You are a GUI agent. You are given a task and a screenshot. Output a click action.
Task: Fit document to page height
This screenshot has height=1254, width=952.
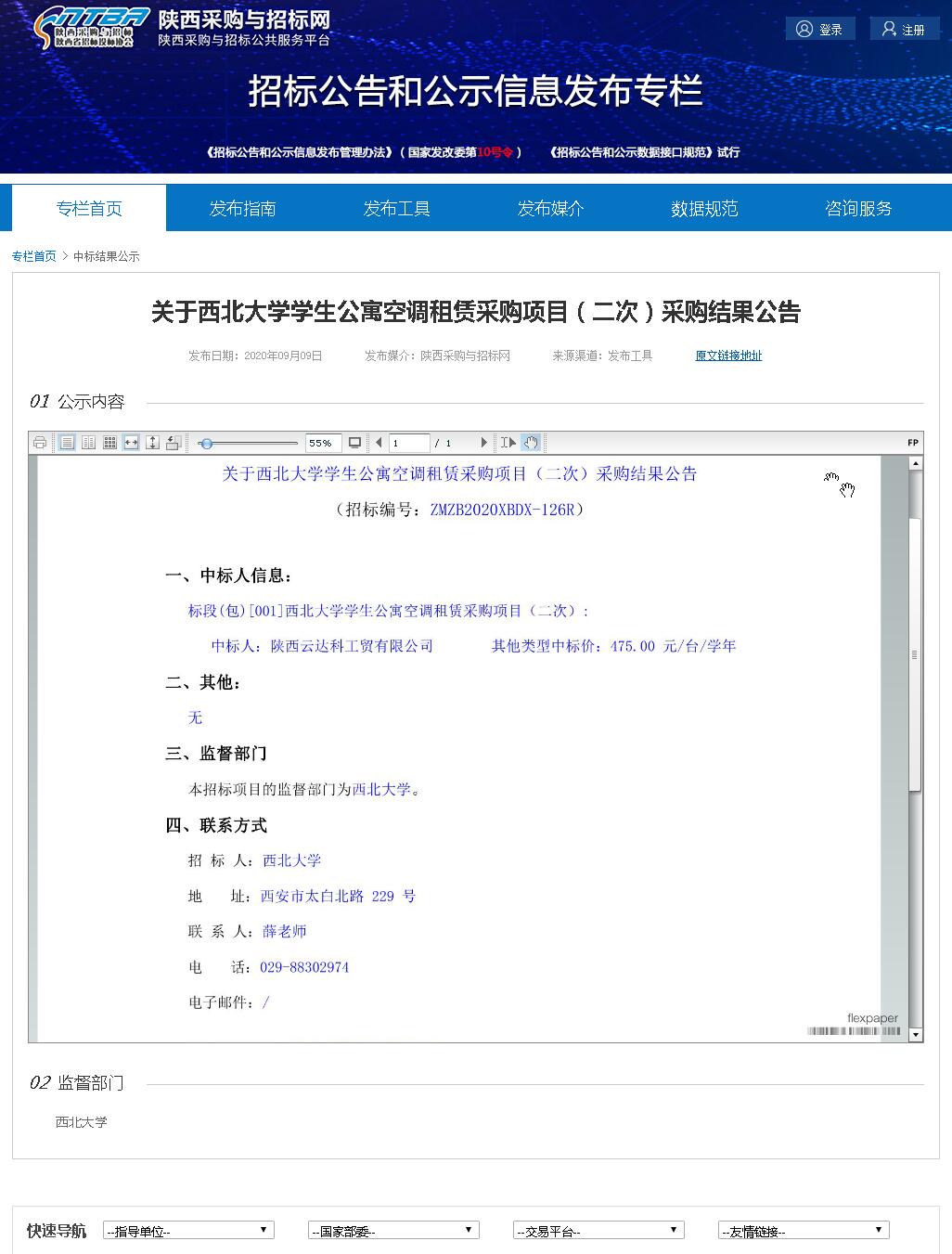[152, 443]
